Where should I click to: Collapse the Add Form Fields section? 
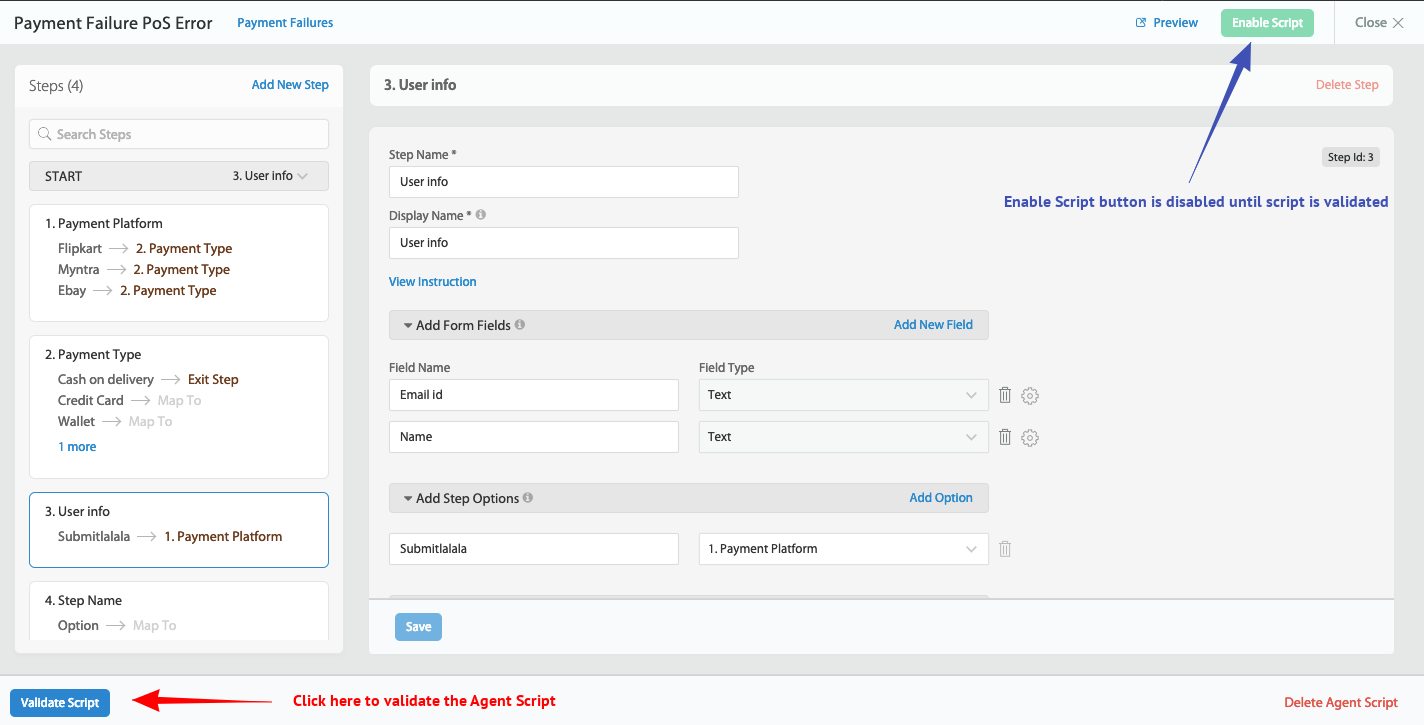pos(407,324)
